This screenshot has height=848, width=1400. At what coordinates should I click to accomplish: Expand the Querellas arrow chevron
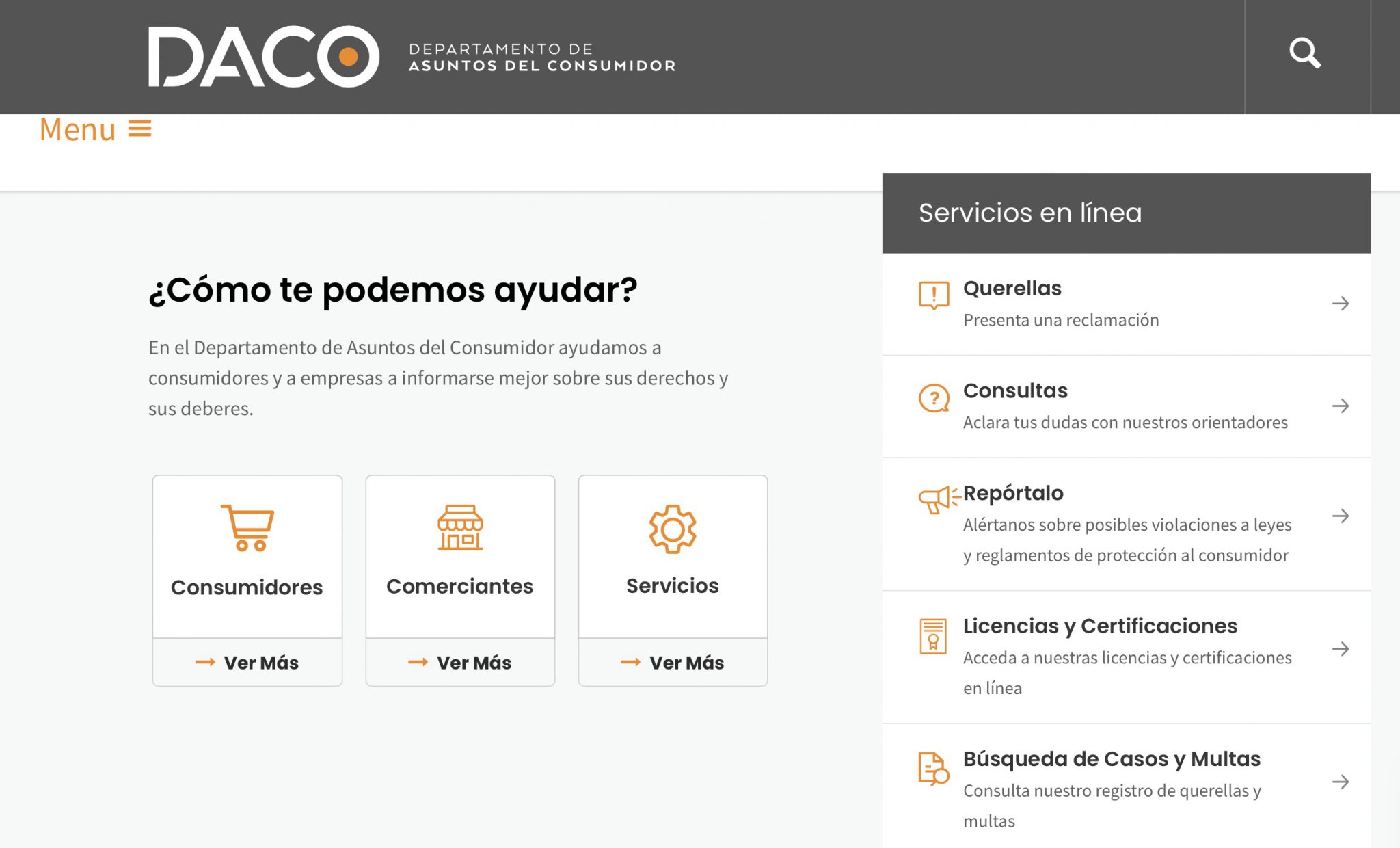point(1341,303)
